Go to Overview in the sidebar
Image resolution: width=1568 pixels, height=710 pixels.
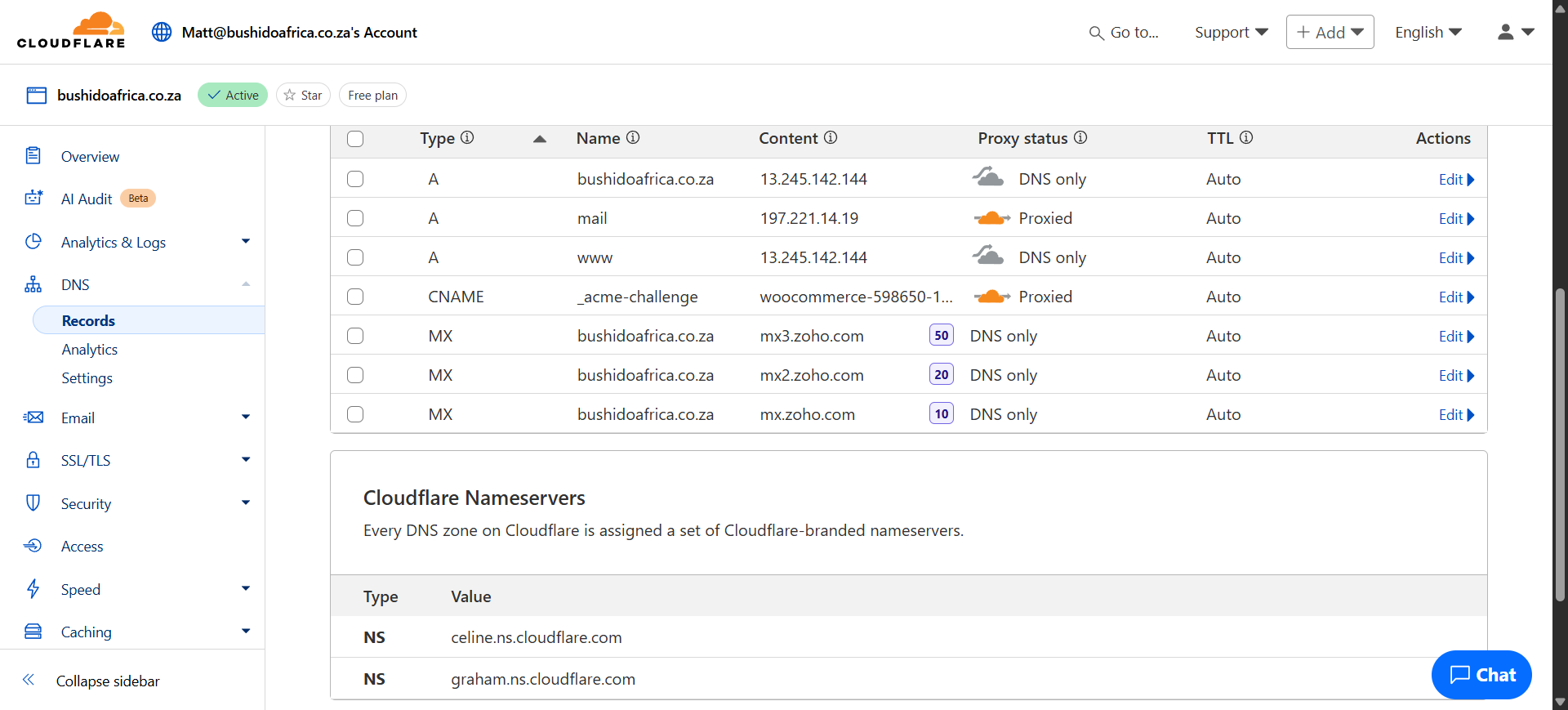(90, 156)
